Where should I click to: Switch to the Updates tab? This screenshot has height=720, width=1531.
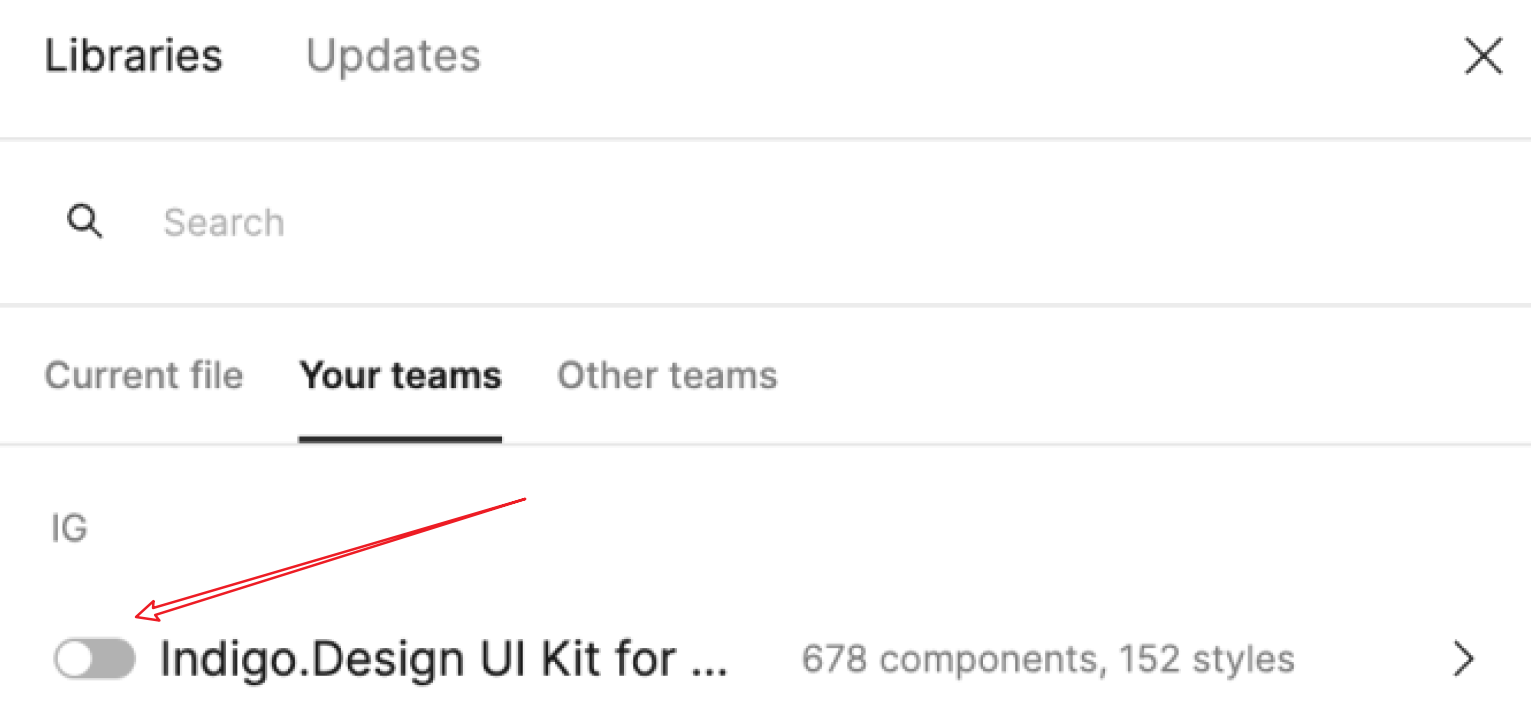tap(393, 56)
